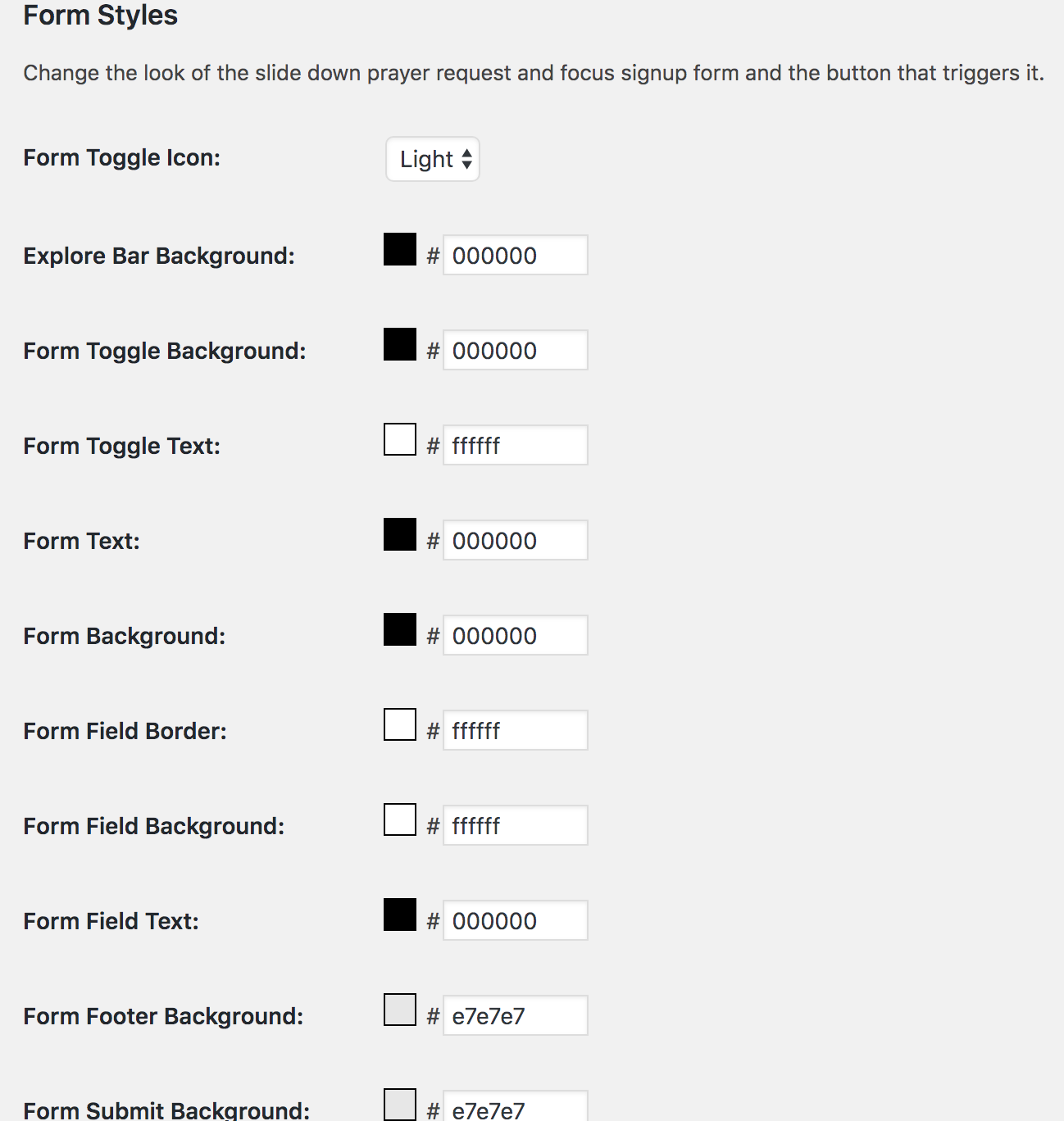
Task: Click the Form Toggle Background color swatch
Action: 400,344
